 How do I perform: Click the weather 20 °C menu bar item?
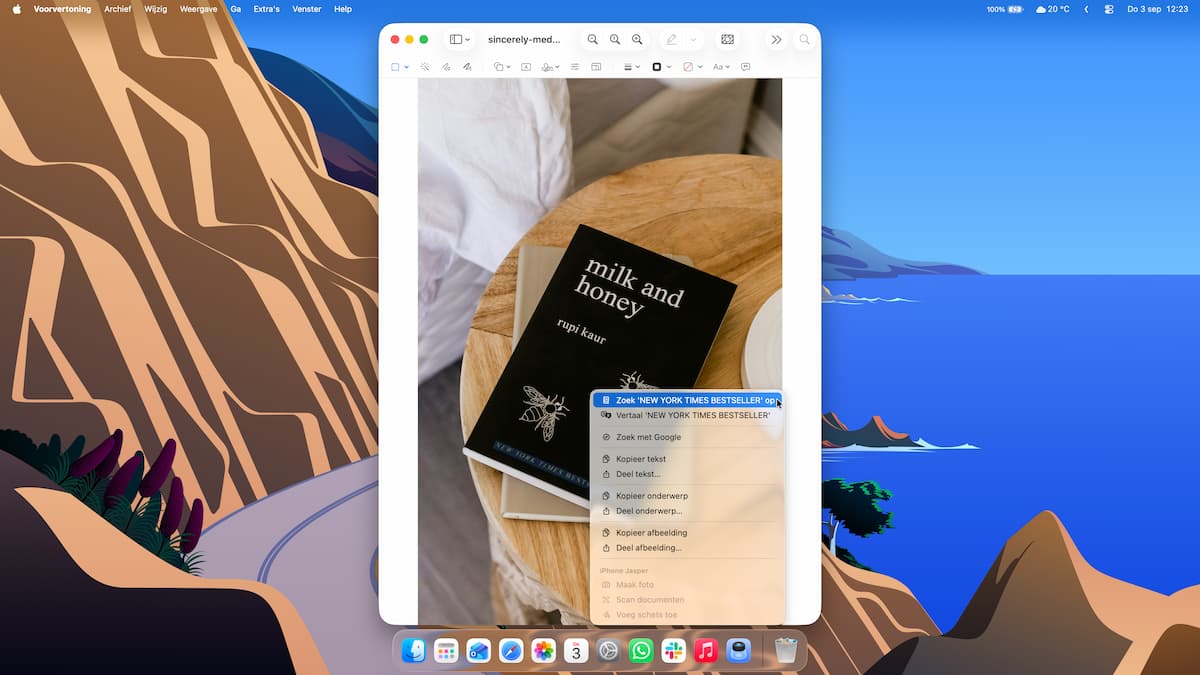[x=1053, y=9]
